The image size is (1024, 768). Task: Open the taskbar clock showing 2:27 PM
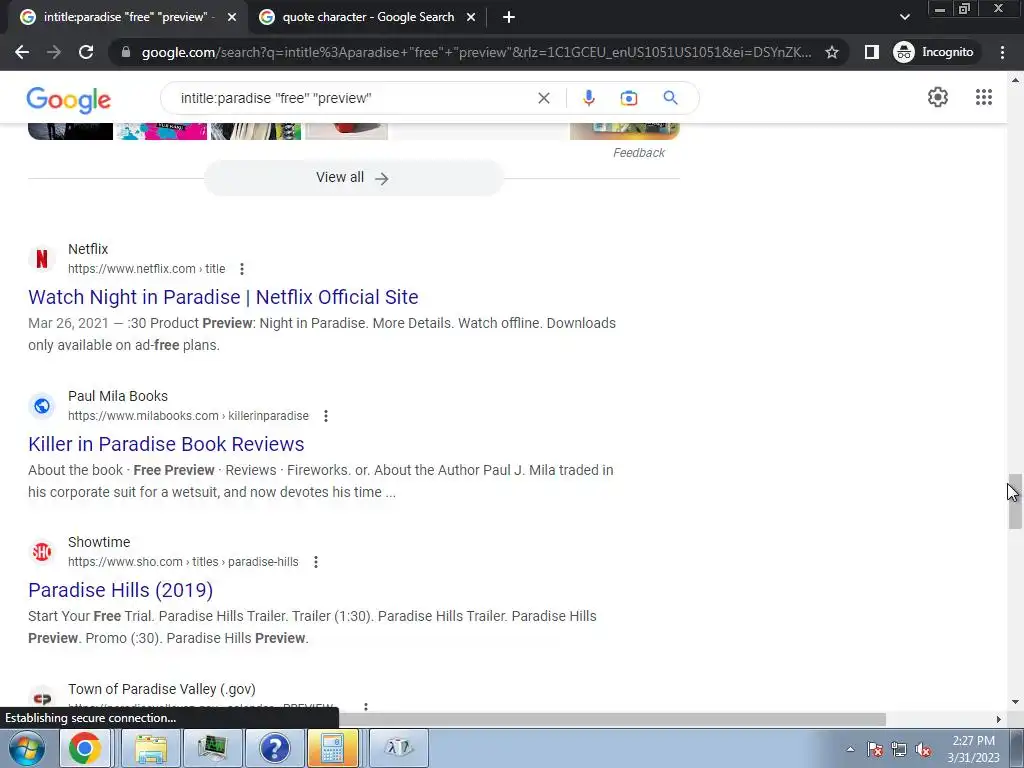tap(973, 749)
